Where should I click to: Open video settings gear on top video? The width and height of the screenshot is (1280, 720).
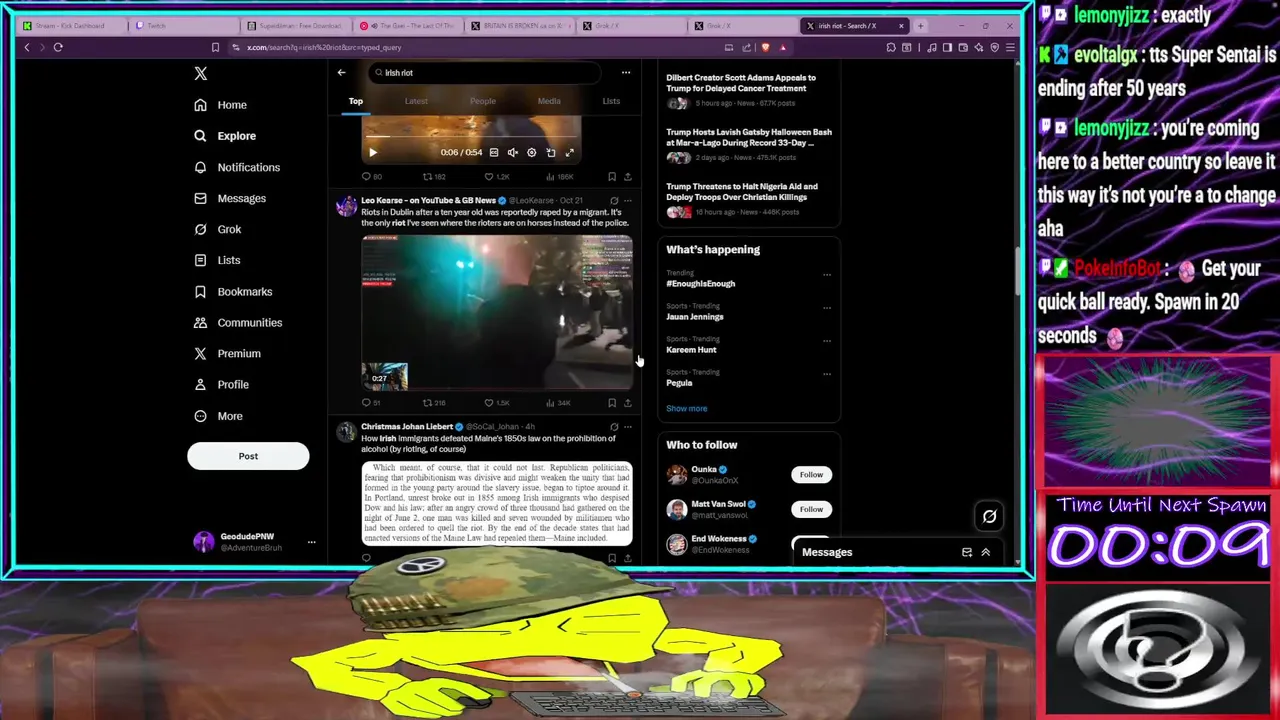click(532, 153)
